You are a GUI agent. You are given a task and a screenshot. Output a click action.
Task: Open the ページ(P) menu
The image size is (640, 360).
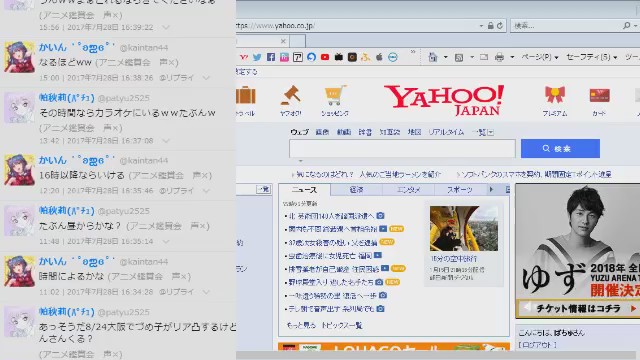[540, 57]
